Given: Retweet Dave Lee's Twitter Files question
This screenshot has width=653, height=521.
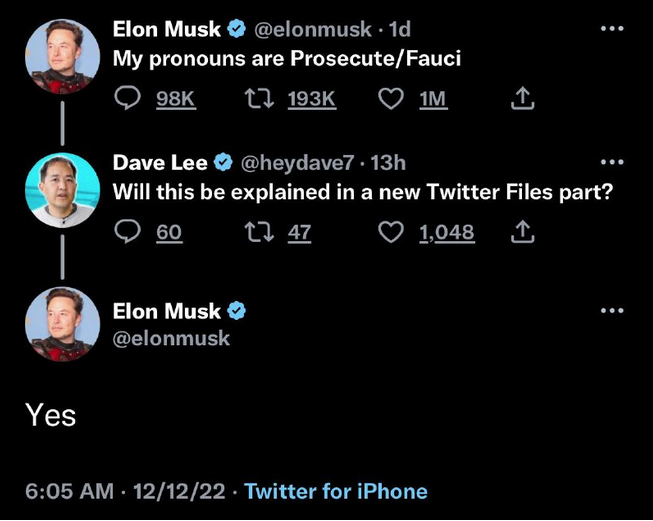Looking at the screenshot, I should point(259,233).
